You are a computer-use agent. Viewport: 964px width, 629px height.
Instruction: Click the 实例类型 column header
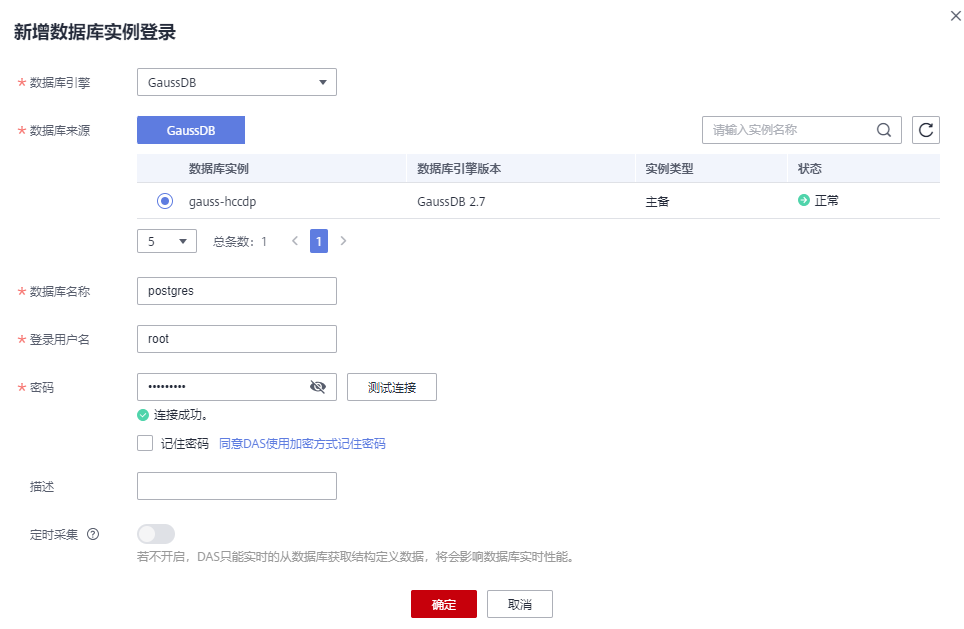[x=669, y=168]
